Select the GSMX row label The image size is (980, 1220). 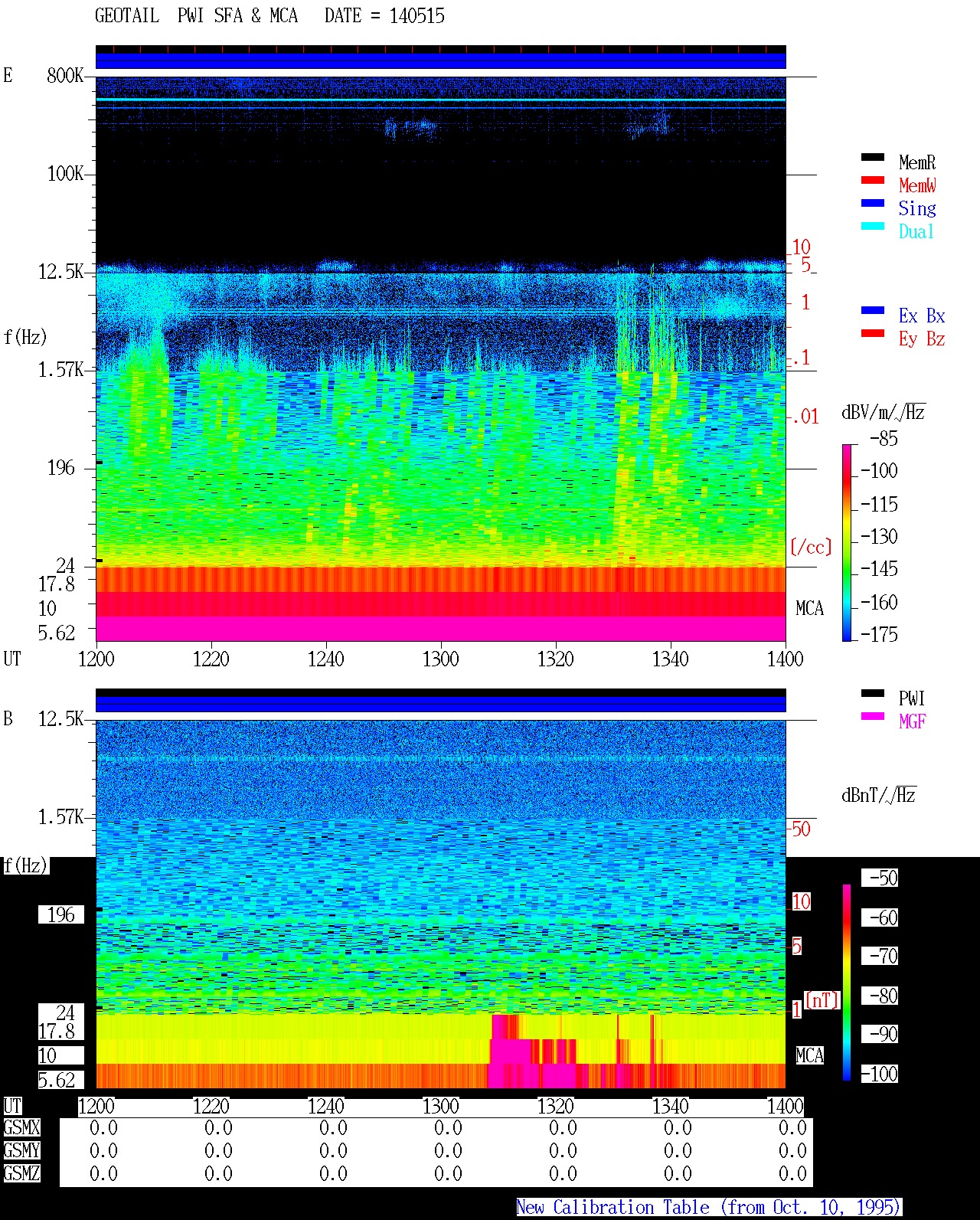(21, 1128)
